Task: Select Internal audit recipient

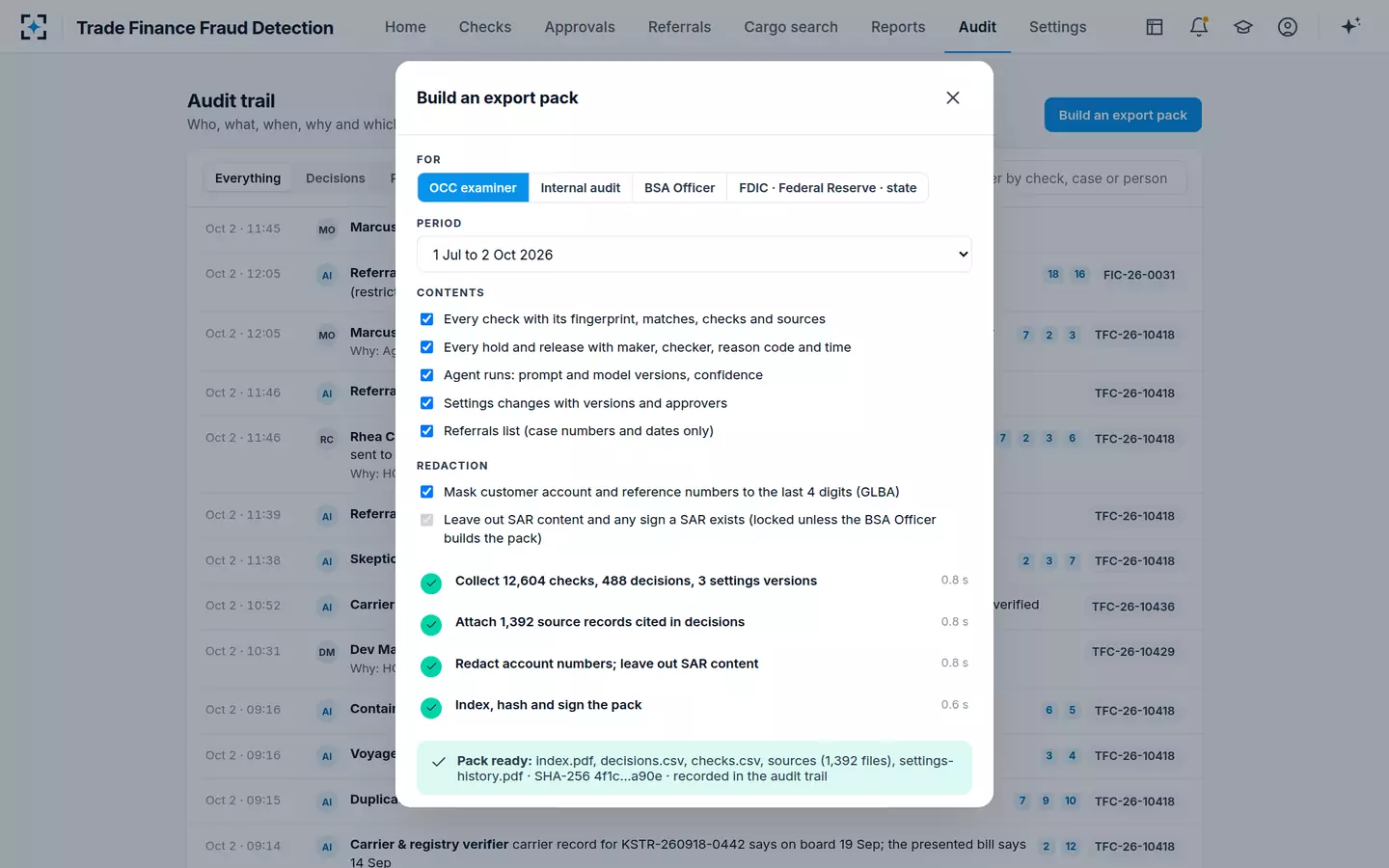Action: [x=581, y=188]
